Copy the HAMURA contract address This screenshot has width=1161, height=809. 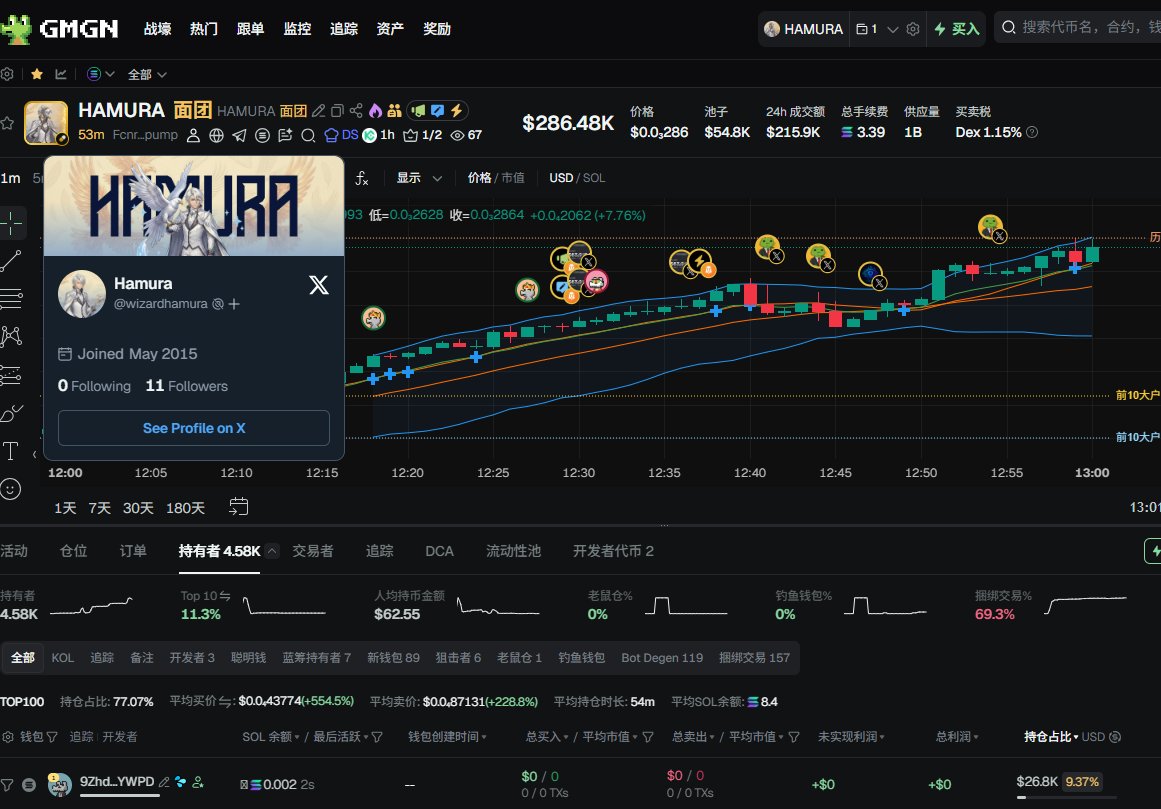coord(337,110)
